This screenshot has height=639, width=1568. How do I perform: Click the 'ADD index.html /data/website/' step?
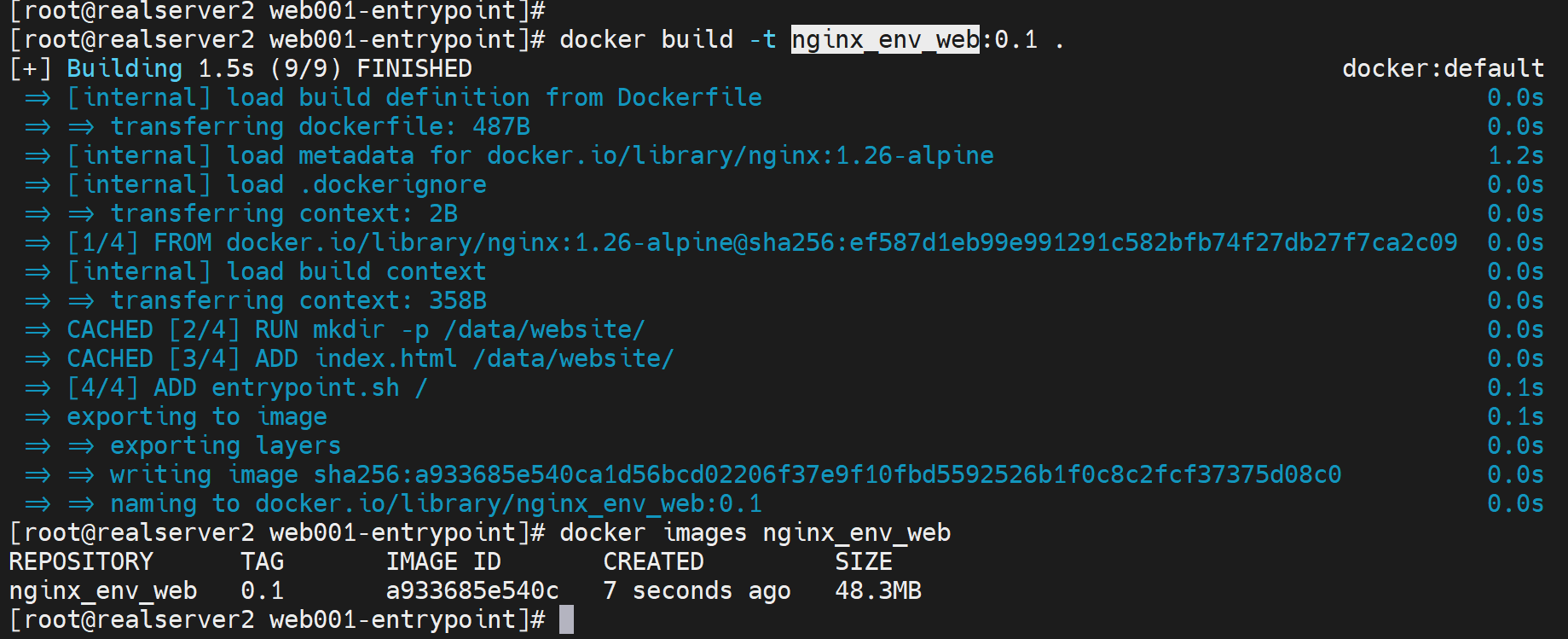click(464, 359)
